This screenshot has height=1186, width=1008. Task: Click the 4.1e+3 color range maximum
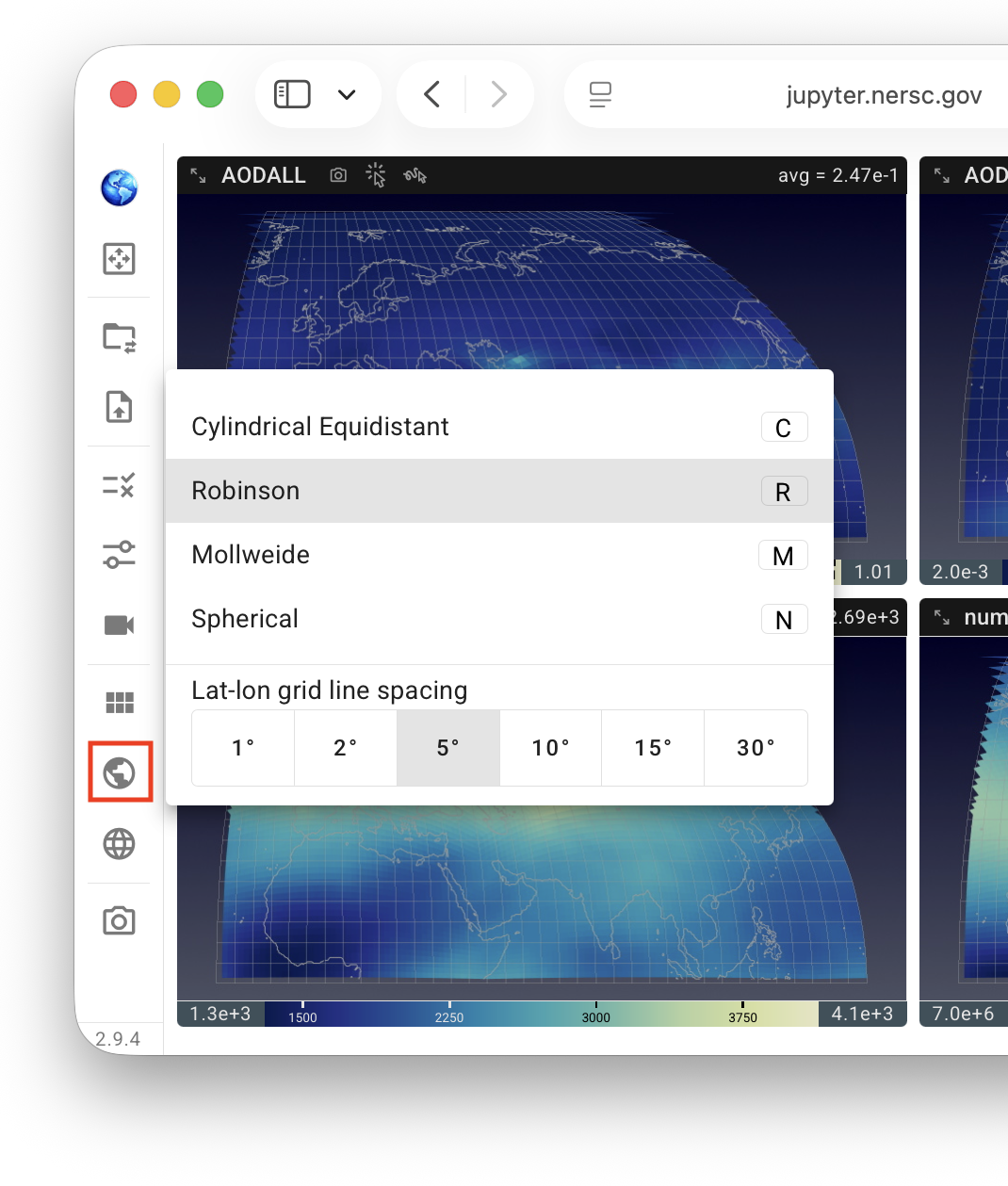pyautogui.click(x=862, y=1014)
